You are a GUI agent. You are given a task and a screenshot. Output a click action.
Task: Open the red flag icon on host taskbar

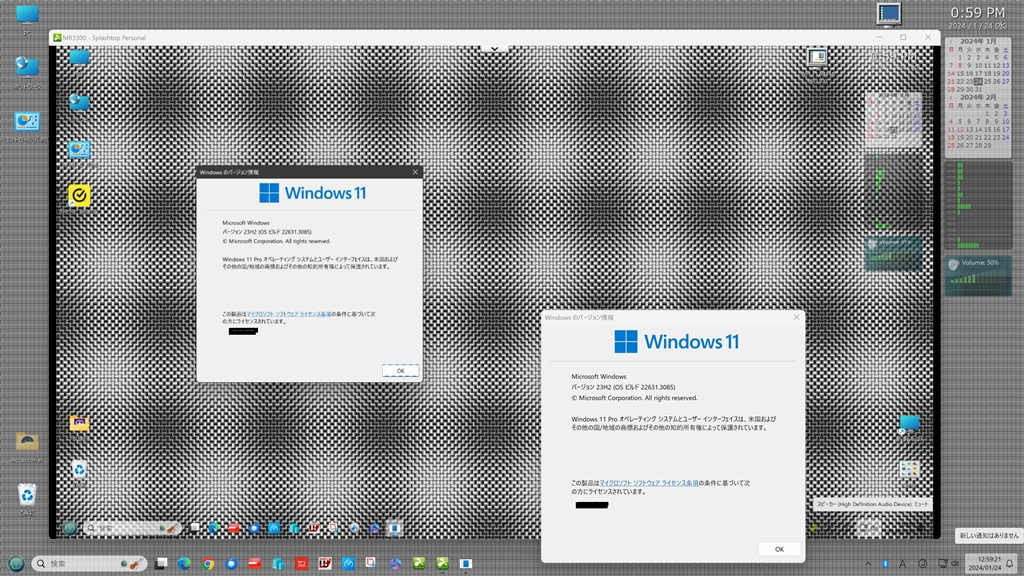point(255,563)
